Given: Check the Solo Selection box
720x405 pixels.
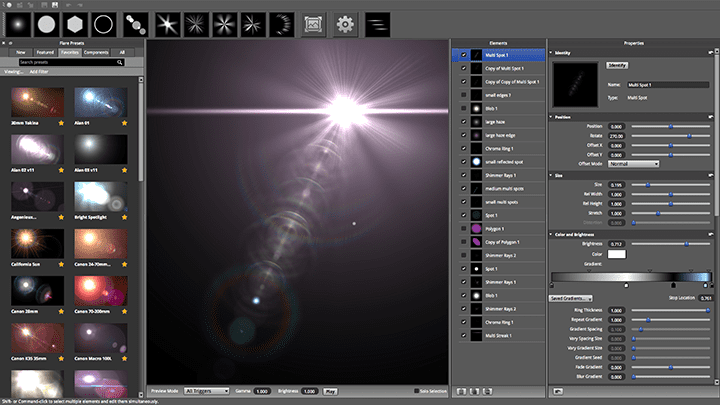Looking at the screenshot, I should pyautogui.click(x=416, y=390).
